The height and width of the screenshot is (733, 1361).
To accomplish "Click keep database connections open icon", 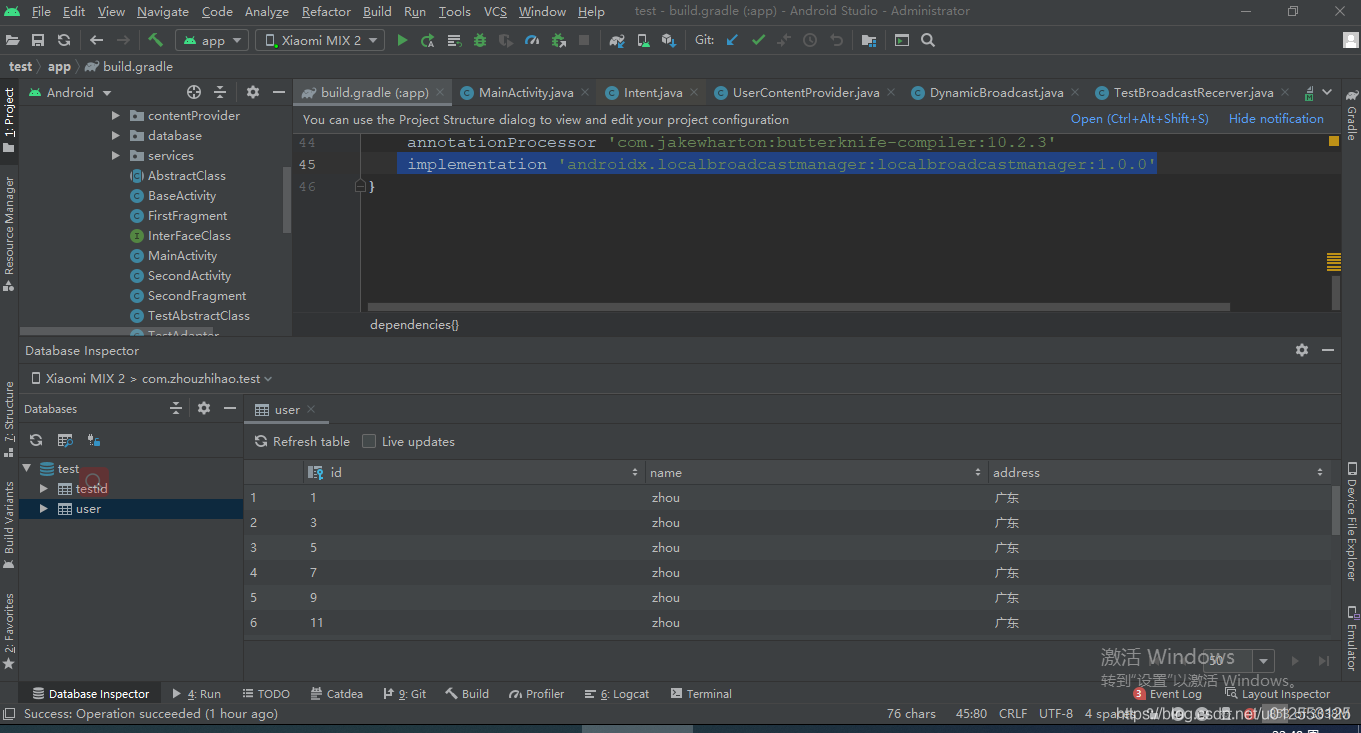I will click(x=94, y=440).
